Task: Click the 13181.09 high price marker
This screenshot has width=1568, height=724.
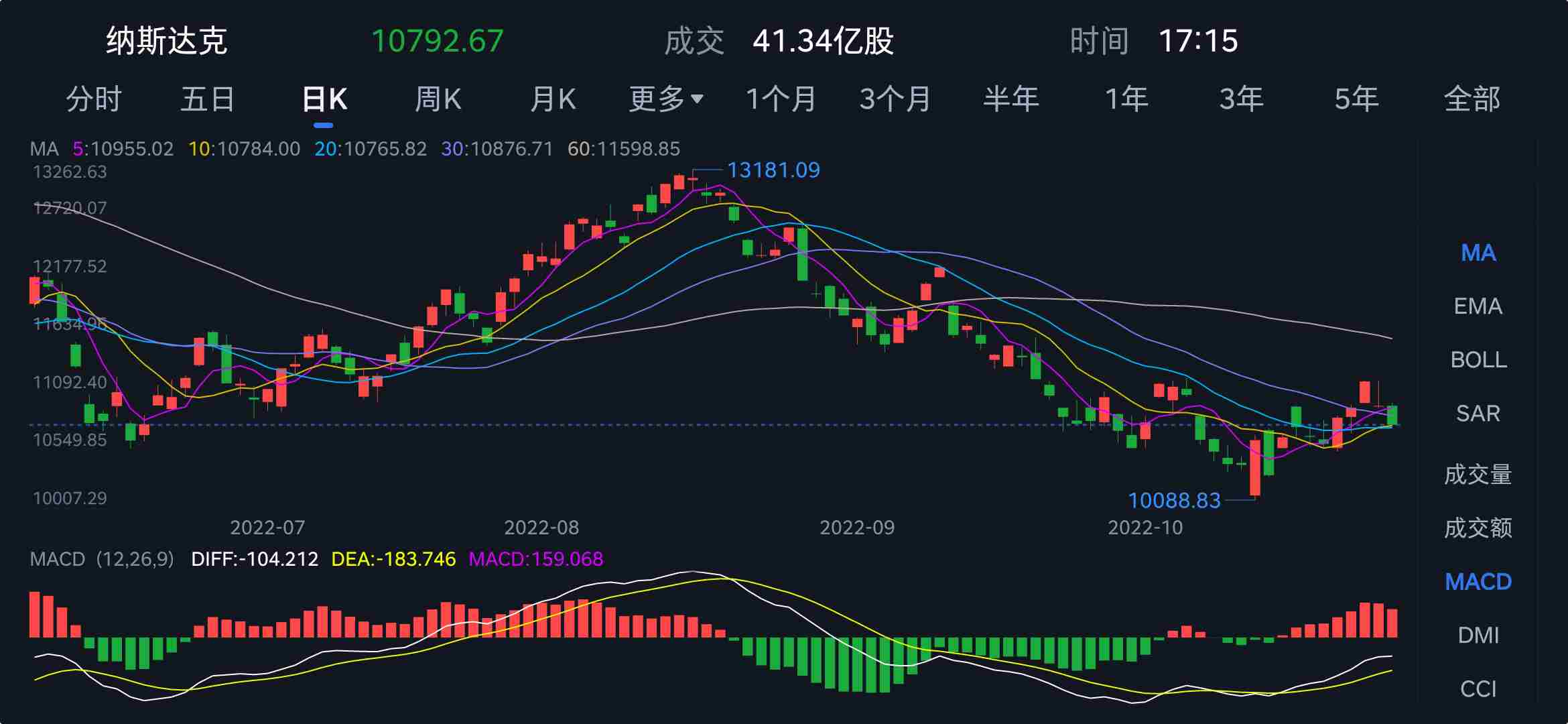Action: pos(773,170)
